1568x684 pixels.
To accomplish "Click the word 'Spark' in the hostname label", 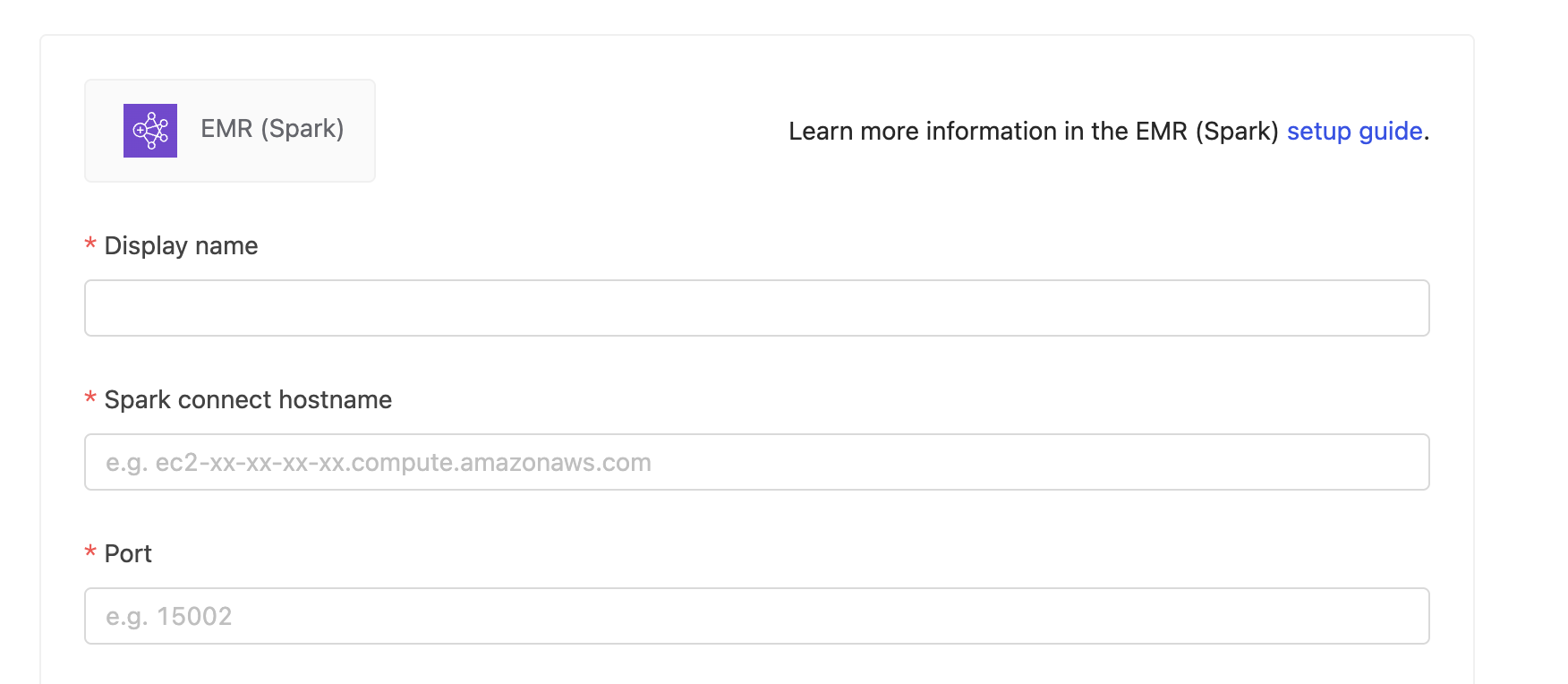I will pyautogui.click(x=138, y=400).
